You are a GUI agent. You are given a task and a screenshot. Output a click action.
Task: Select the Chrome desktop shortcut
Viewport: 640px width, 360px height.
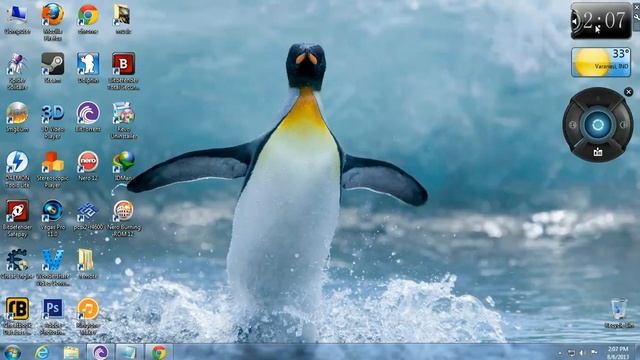coord(88,19)
